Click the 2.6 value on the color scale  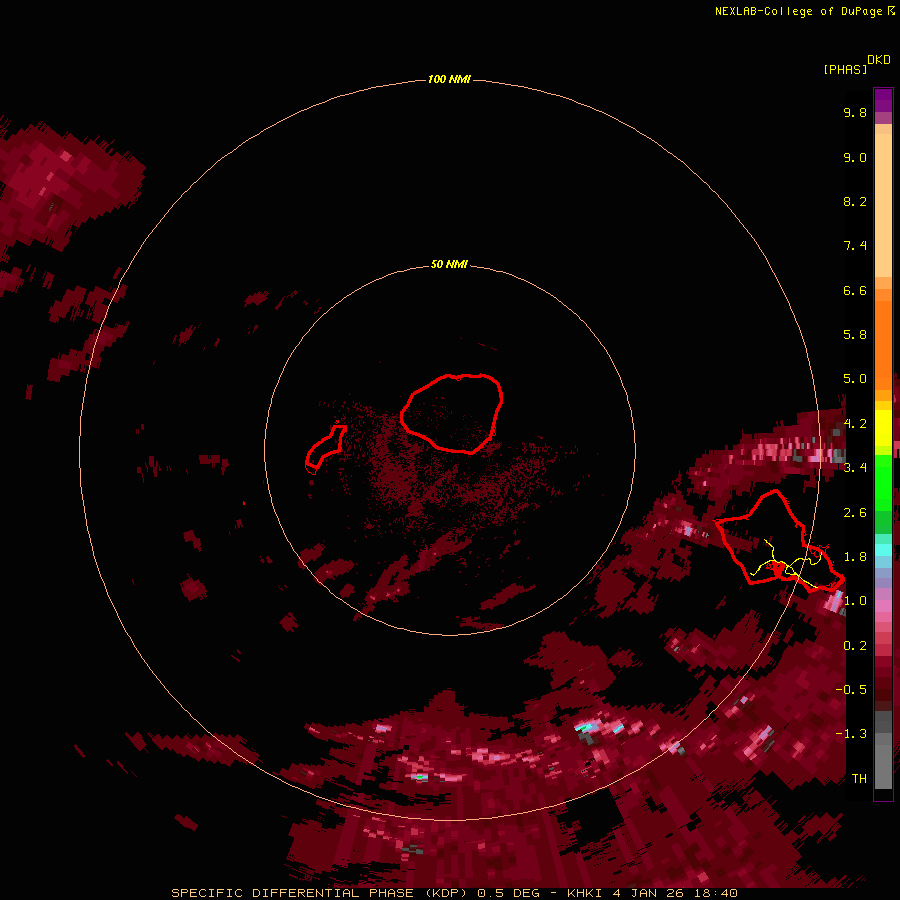pos(855,513)
